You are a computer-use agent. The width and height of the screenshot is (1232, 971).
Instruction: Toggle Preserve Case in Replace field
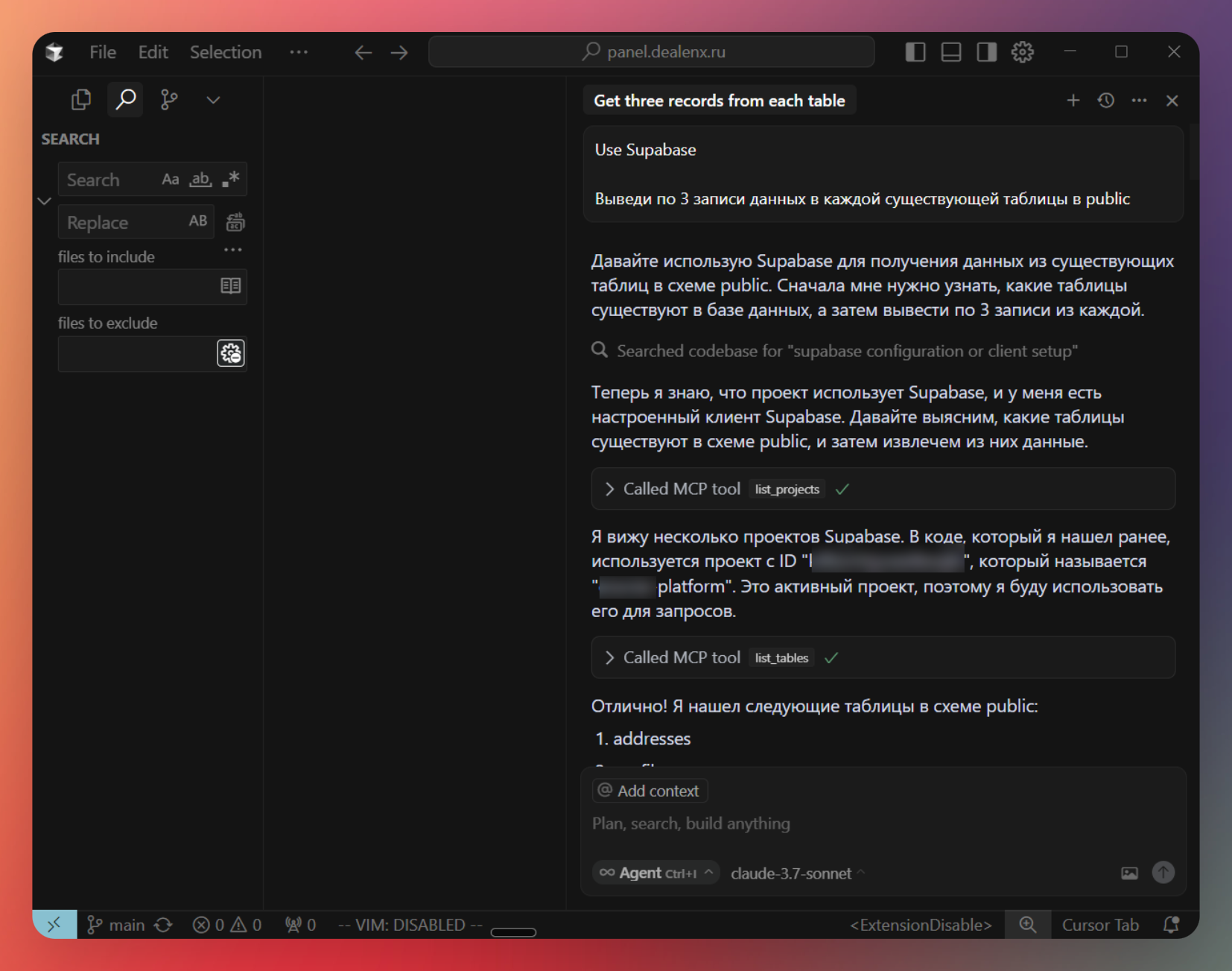tap(197, 221)
